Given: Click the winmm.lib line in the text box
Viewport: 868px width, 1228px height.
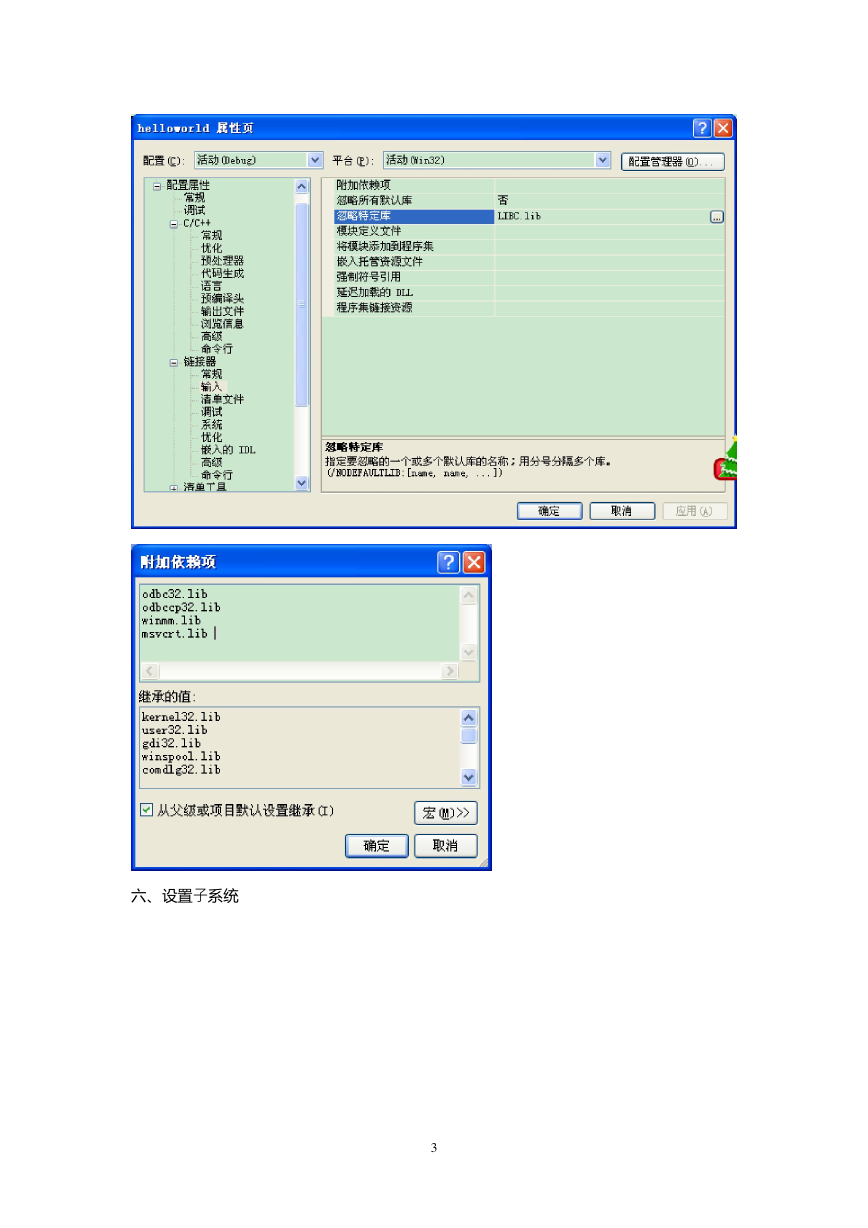Looking at the screenshot, I should [x=171, y=620].
